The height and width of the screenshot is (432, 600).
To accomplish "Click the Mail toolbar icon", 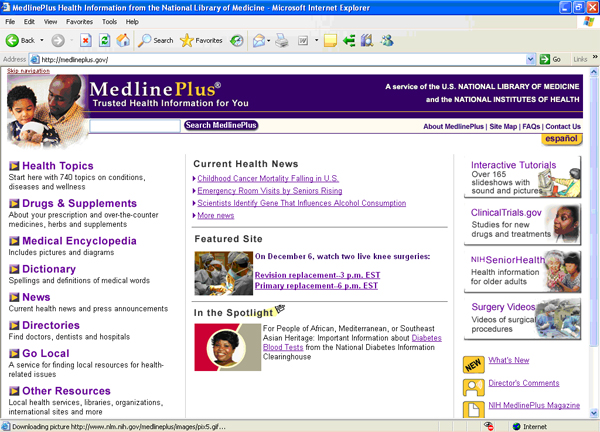I will click(x=258, y=41).
